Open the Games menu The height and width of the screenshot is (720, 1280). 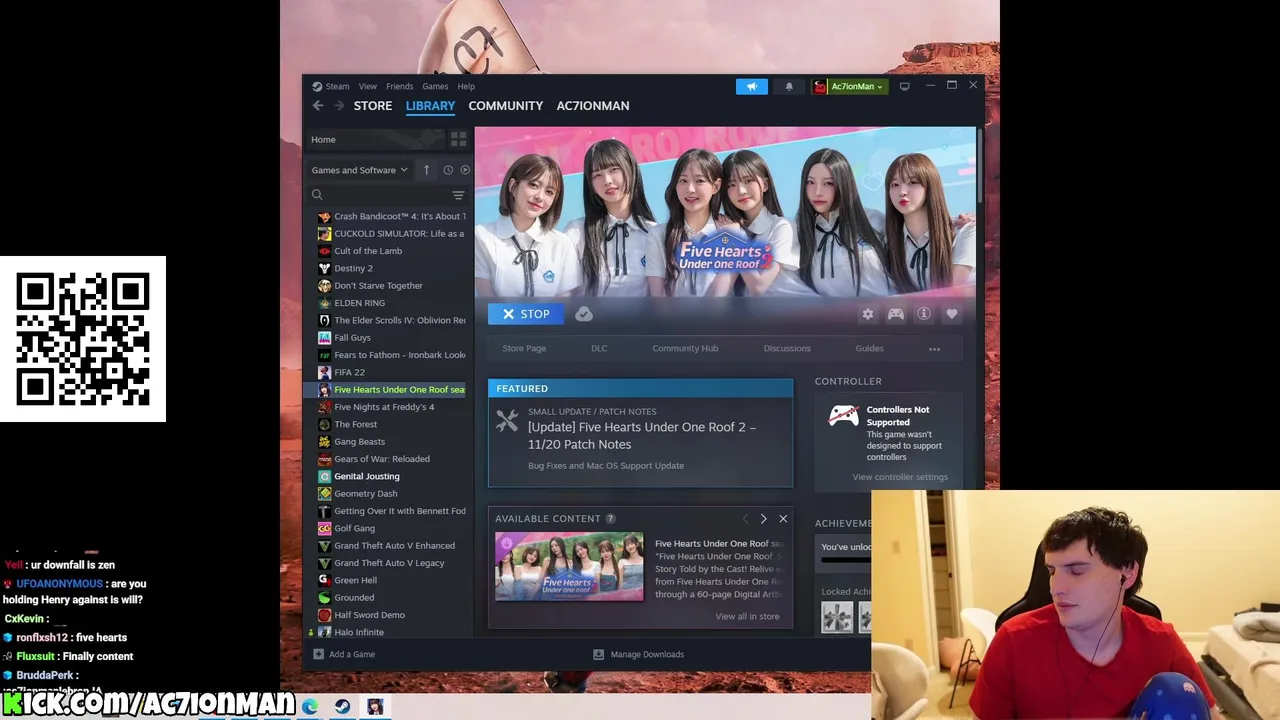pos(435,86)
